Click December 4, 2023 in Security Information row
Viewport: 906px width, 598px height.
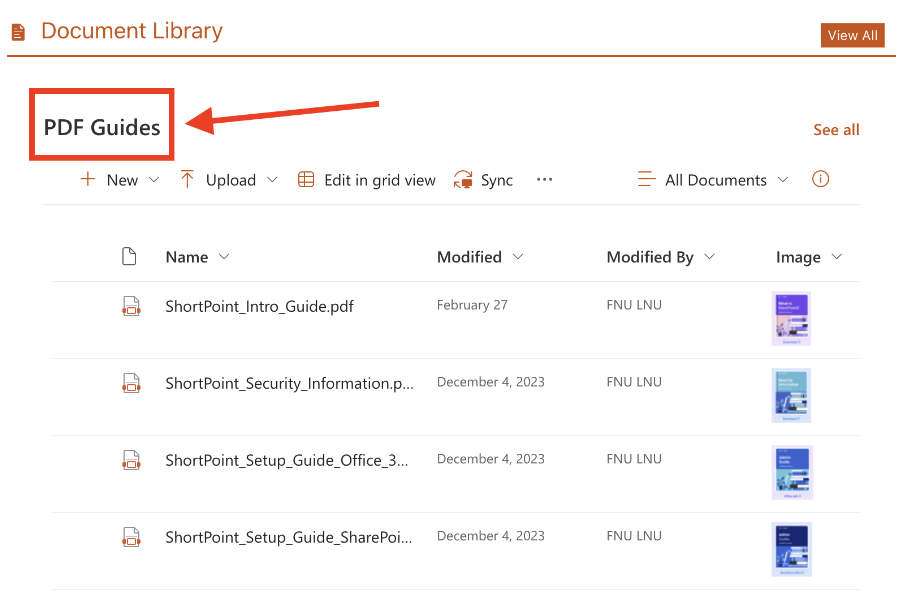click(x=491, y=381)
